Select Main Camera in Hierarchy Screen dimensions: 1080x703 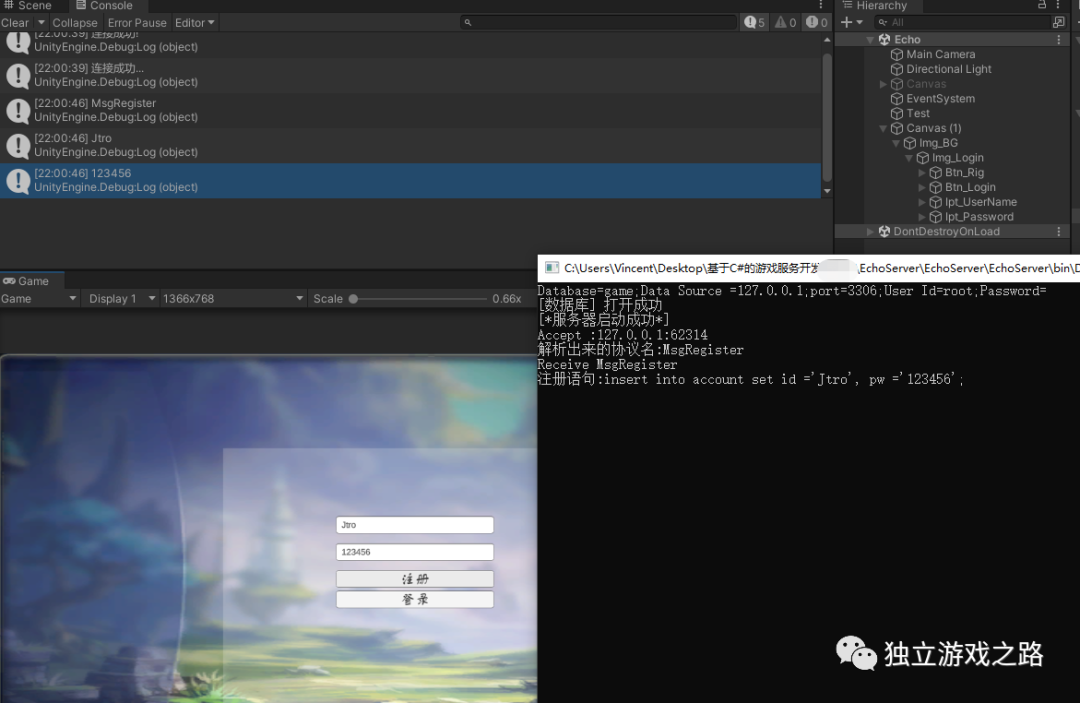coord(940,54)
